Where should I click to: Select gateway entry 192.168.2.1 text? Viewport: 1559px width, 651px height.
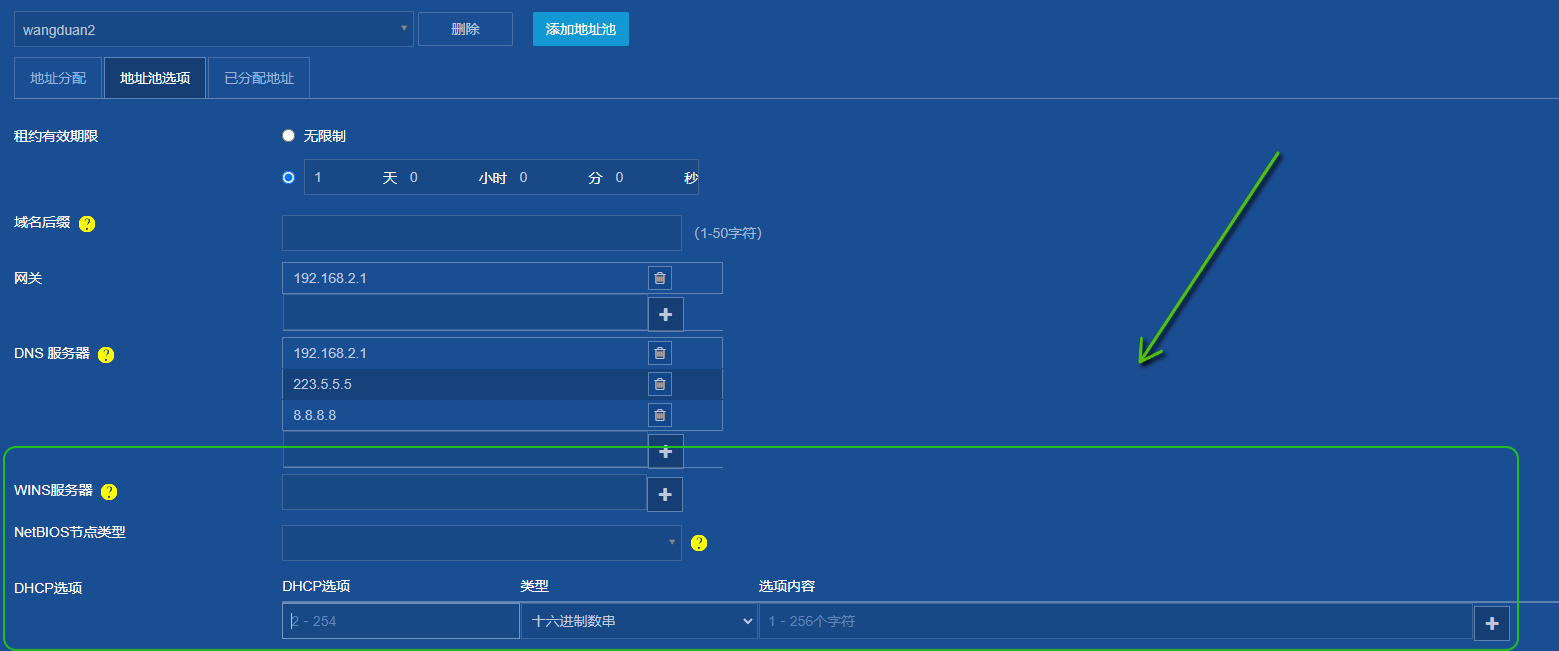click(x=330, y=278)
